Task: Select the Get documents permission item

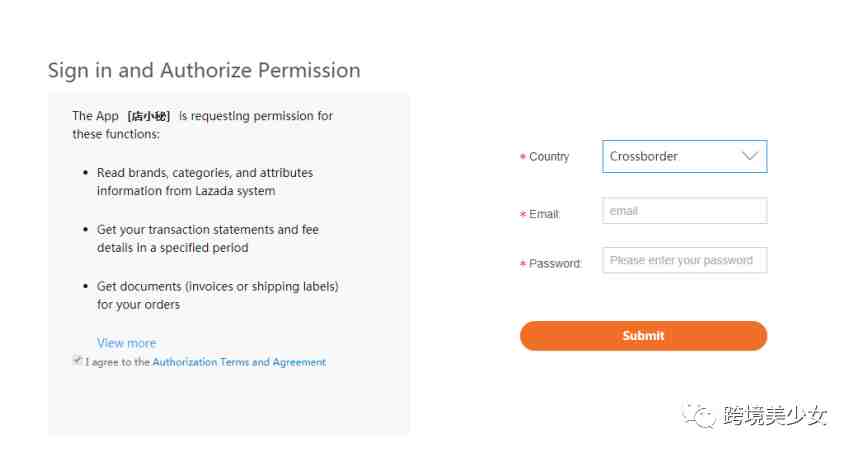Action: (x=218, y=295)
